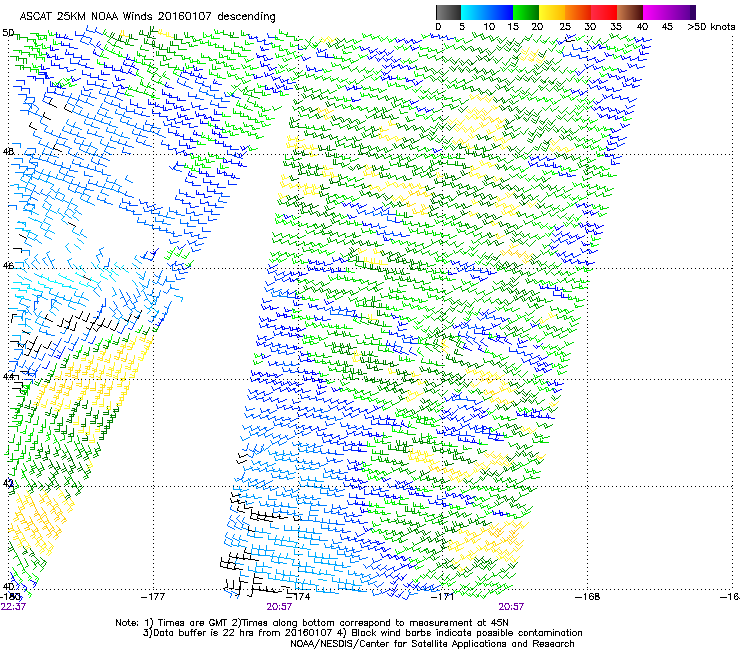Click the latitude label '42'
The width and height of the screenshot is (740, 650).
click(8, 483)
